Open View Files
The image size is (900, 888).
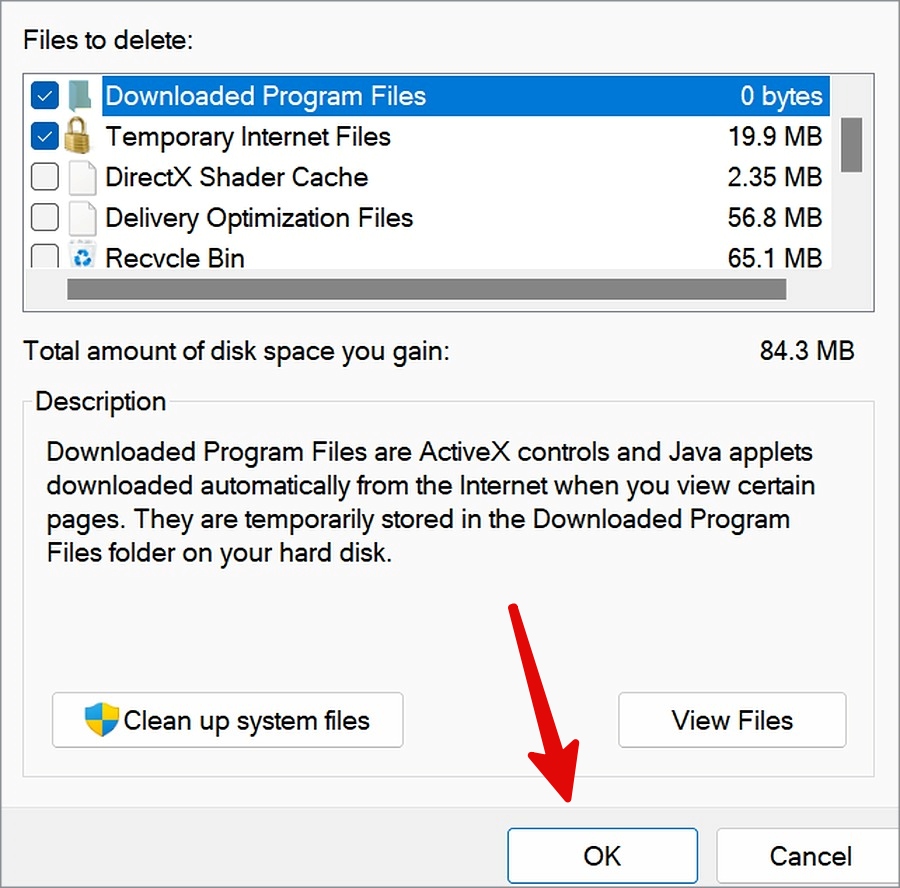tap(732, 720)
